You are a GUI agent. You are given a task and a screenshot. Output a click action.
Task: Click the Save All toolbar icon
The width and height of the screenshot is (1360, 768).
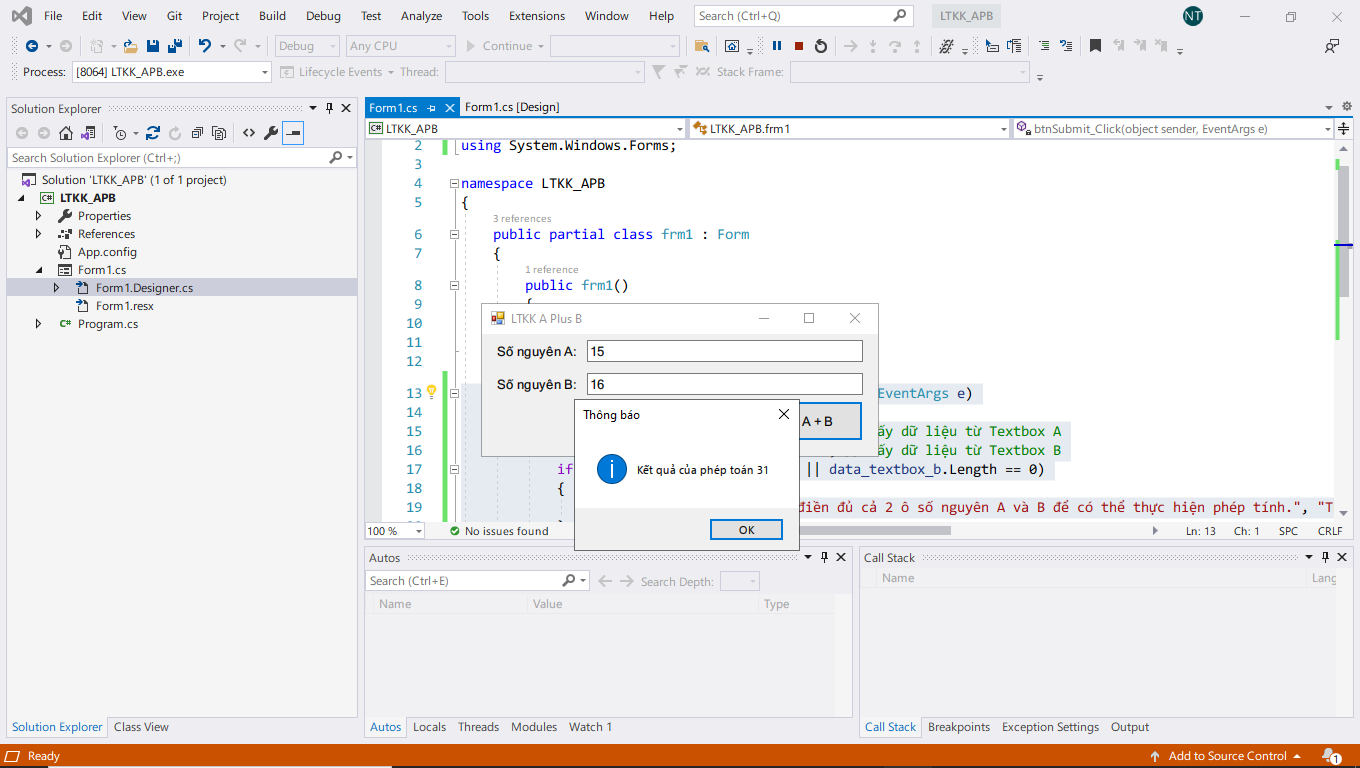point(174,46)
